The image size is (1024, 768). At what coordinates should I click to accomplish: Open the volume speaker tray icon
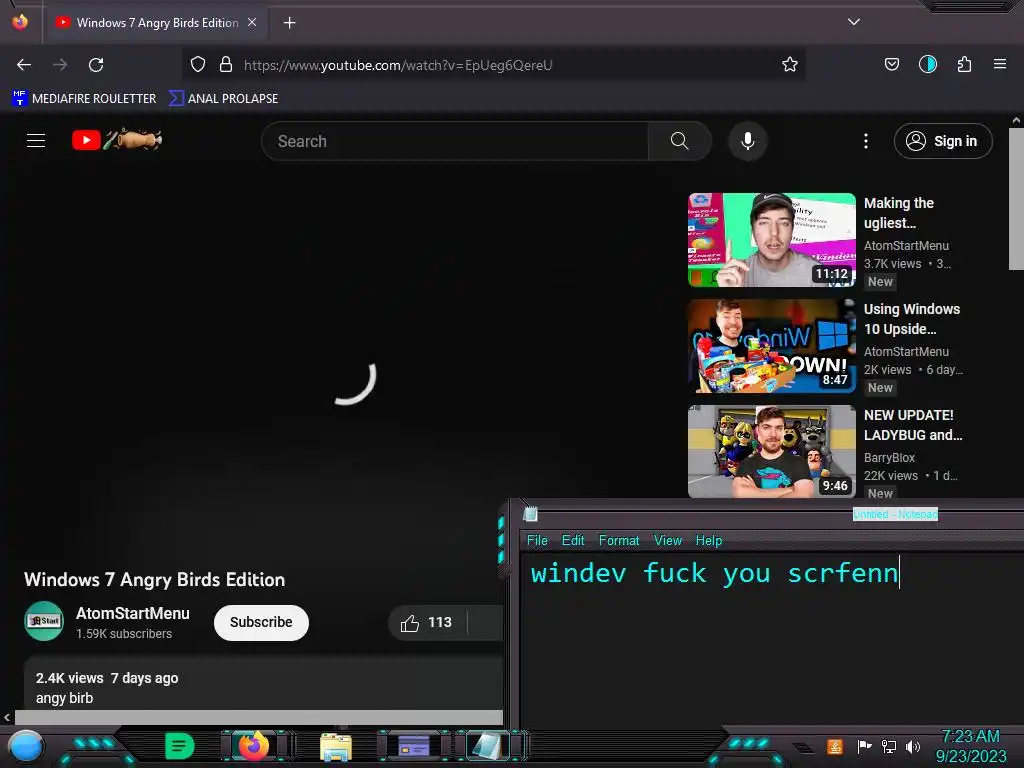point(913,746)
